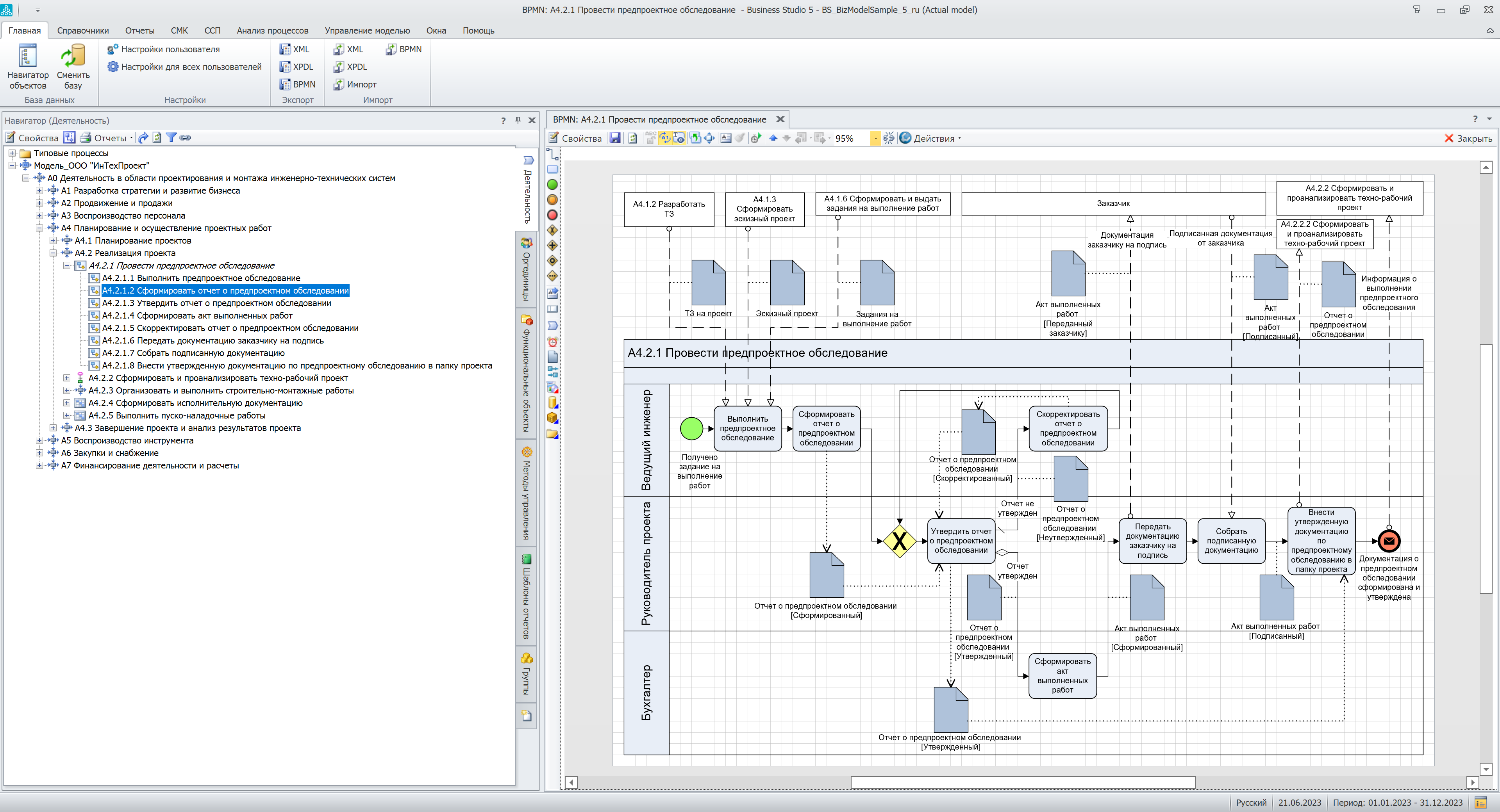The height and width of the screenshot is (812, 1500).
Task: Click the vertical scrollbar of the diagram
Action: pyautogui.click(x=1486, y=468)
